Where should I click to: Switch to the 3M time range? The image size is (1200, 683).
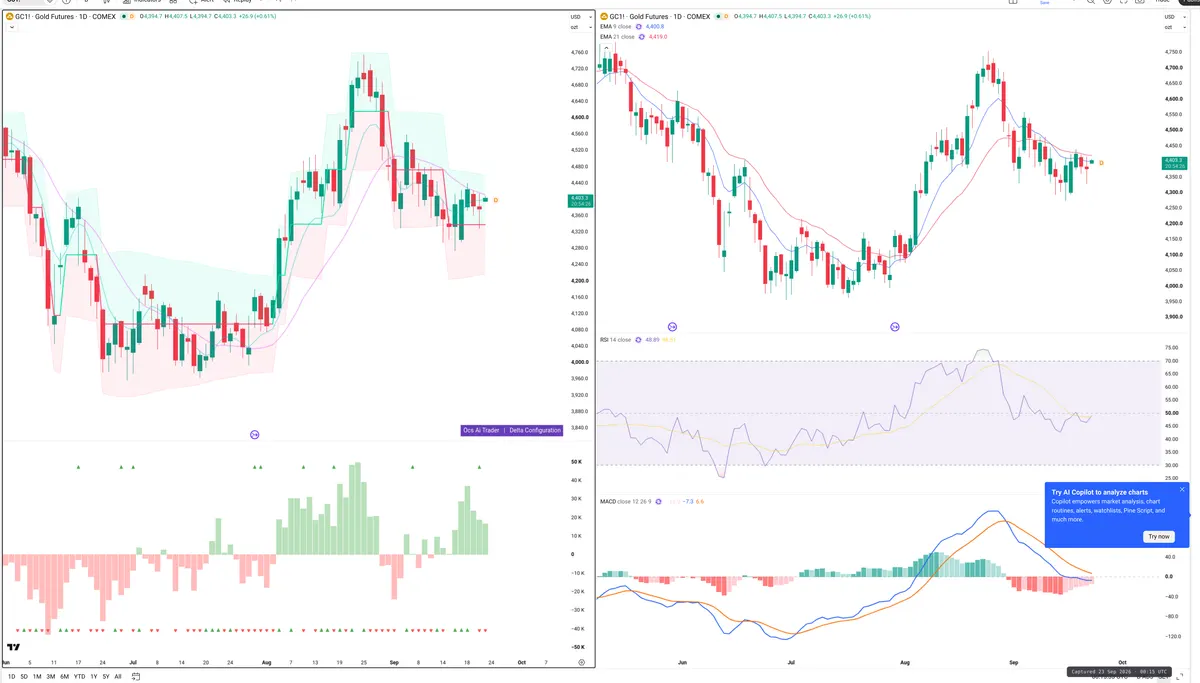(x=51, y=677)
